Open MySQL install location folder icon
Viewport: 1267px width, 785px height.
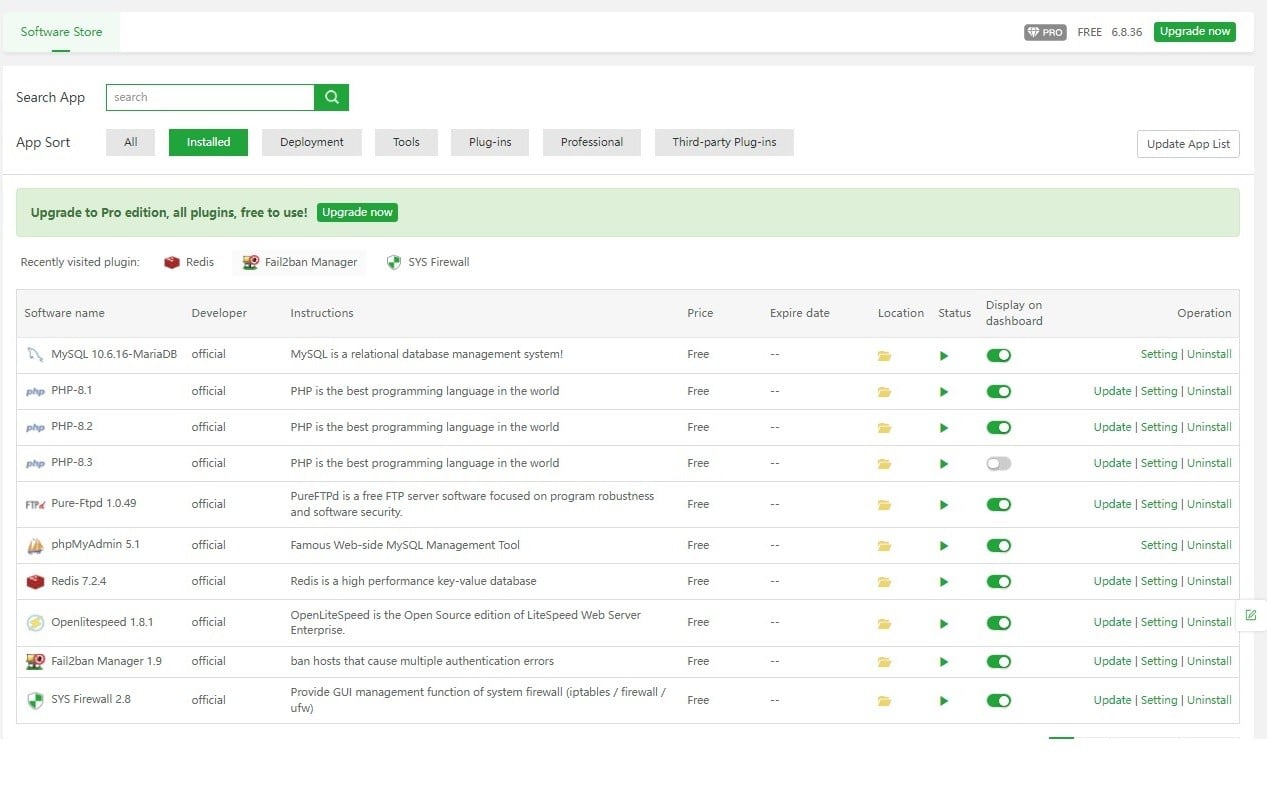click(884, 355)
